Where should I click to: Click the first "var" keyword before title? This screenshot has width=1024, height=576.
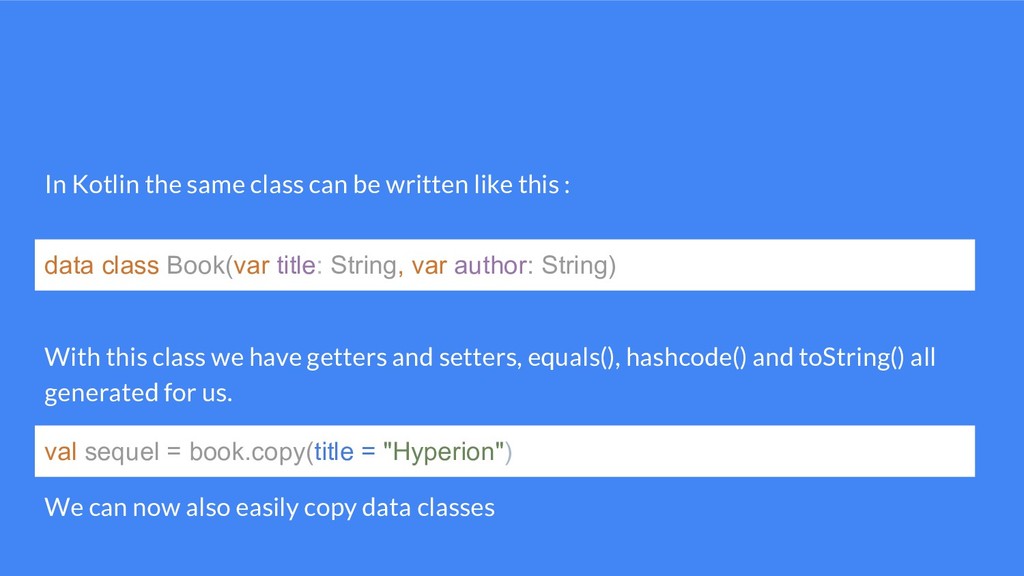coord(251,266)
